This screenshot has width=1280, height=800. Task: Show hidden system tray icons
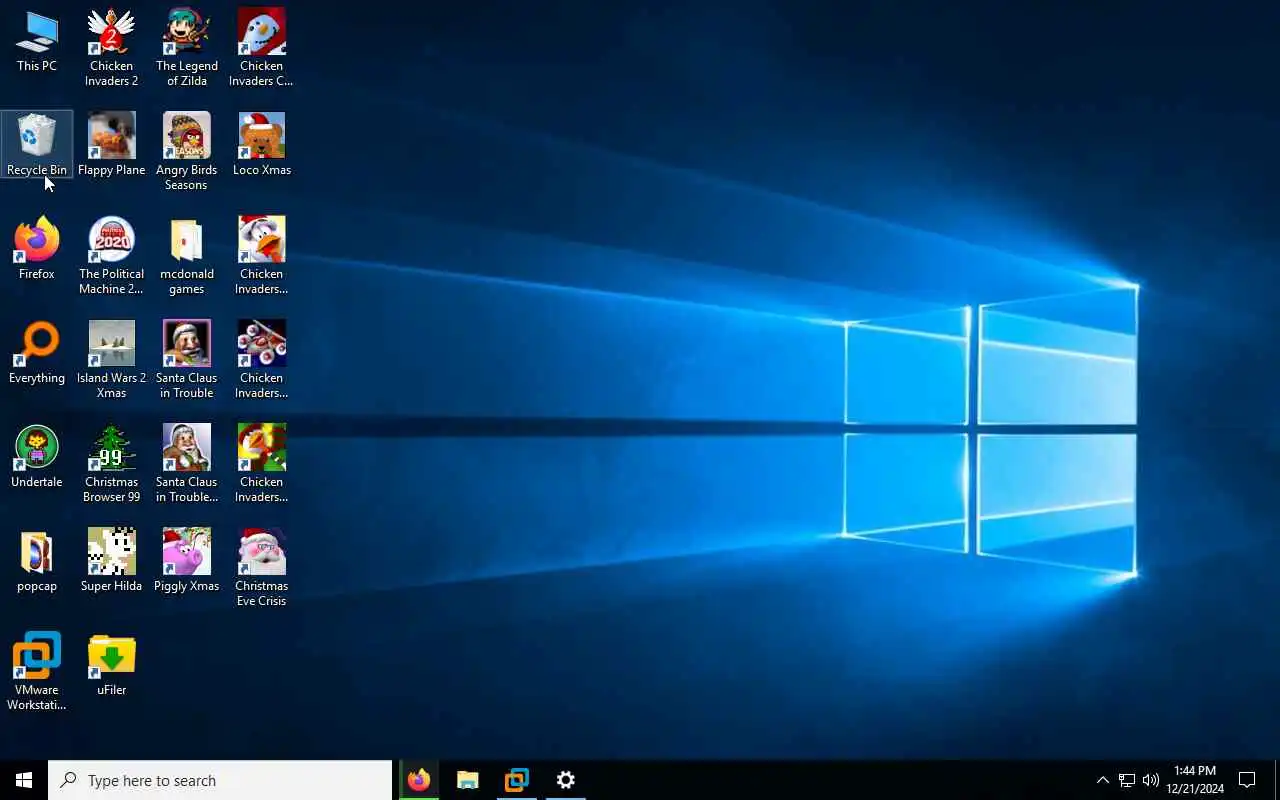click(1102, 780)
